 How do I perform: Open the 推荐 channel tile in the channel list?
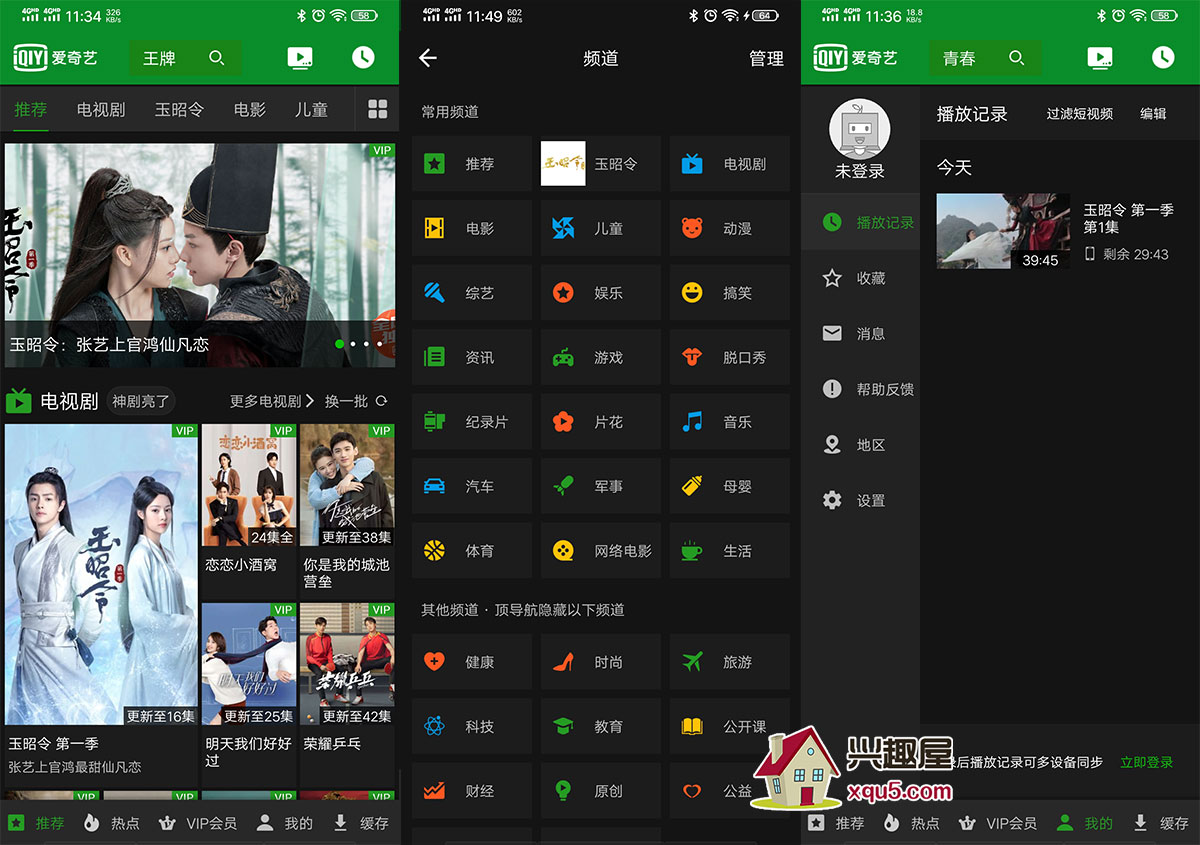pos(471,164)
